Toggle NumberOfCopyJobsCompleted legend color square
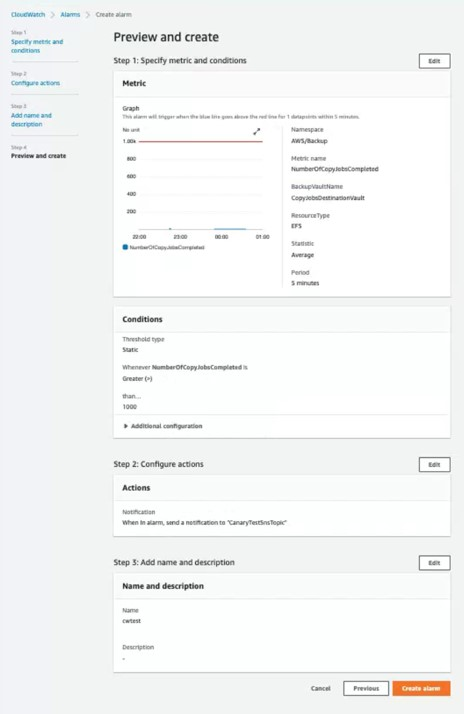 pos(125,247)
